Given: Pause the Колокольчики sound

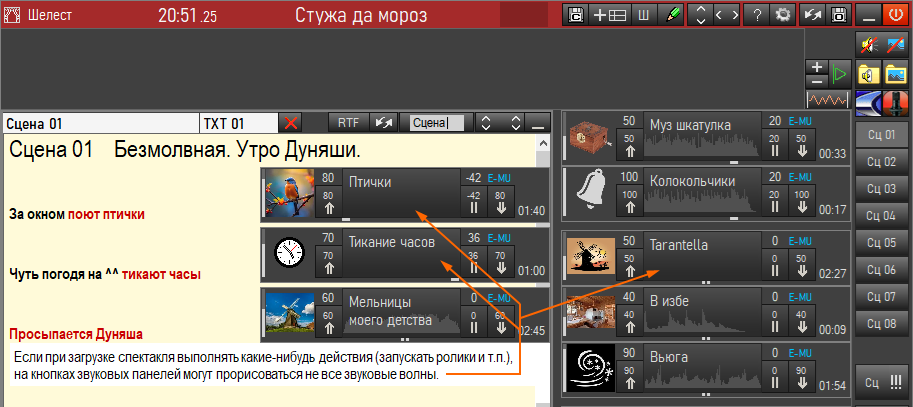Looking at the screenshot, I should point(775,201).
